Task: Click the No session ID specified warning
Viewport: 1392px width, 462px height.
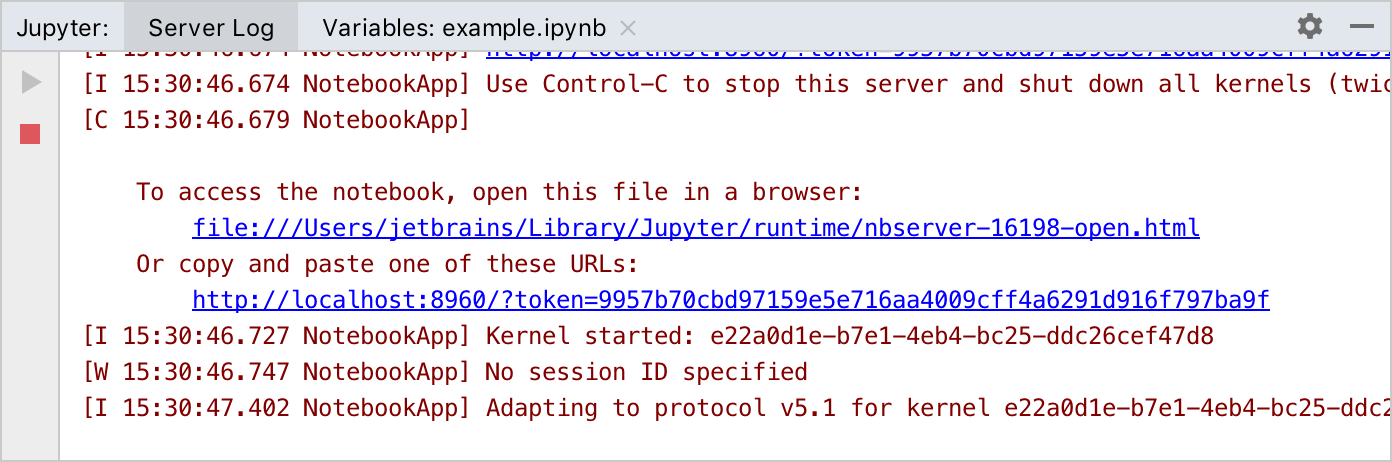Action: click(645, 372)
